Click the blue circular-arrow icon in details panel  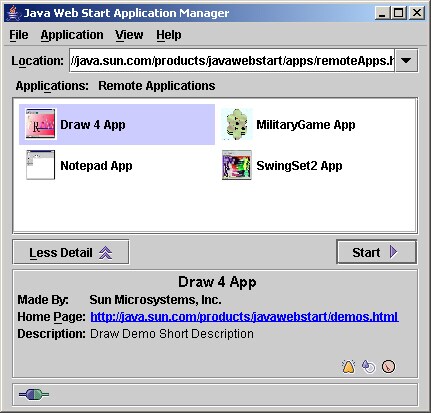pyautogui.click(x=369, y=367)
